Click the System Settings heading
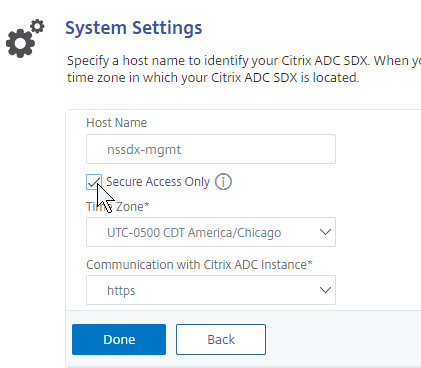This screenshot has height=368, width=421. point(134,28)
